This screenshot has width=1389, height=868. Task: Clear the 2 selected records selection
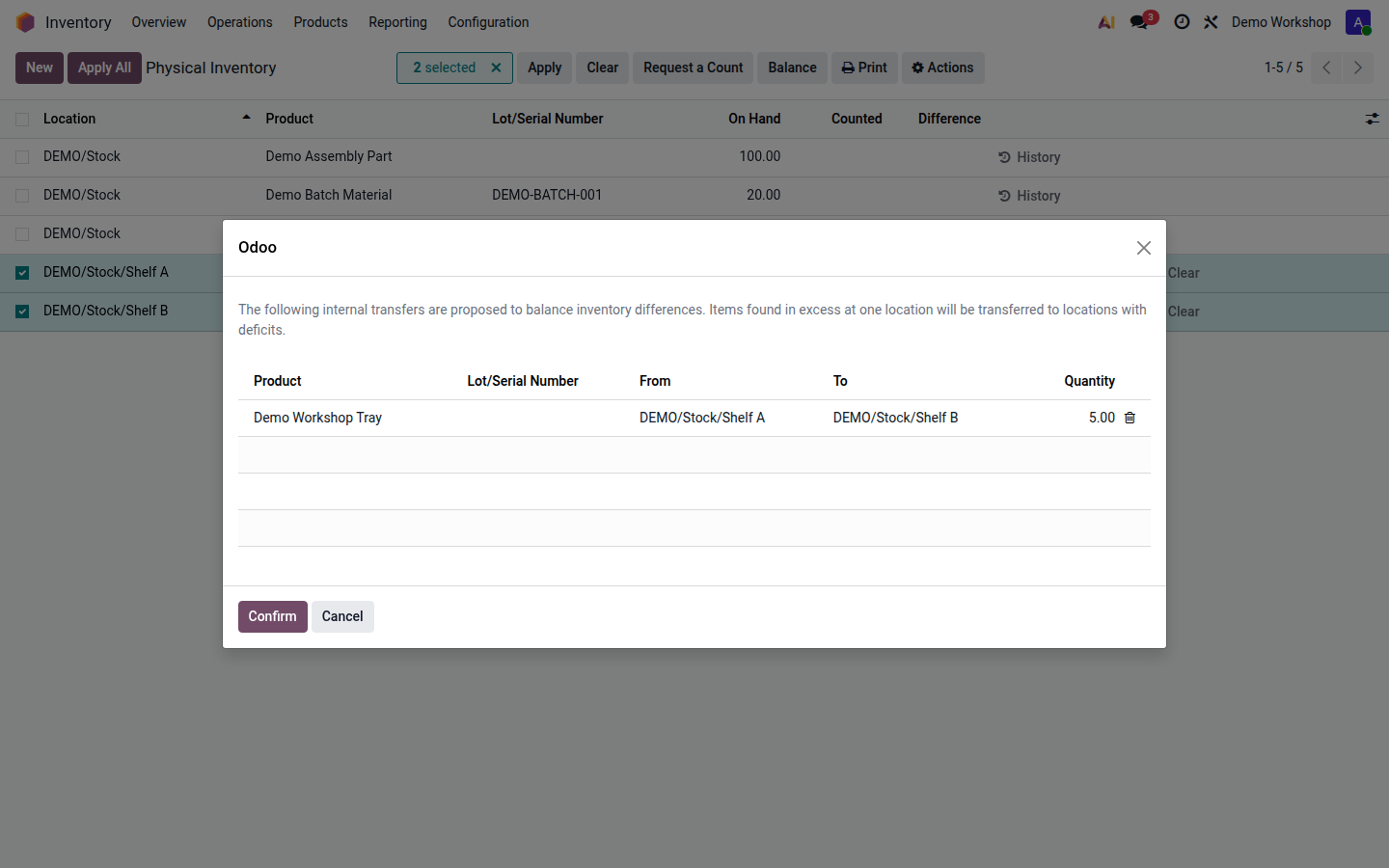(496, 68)
